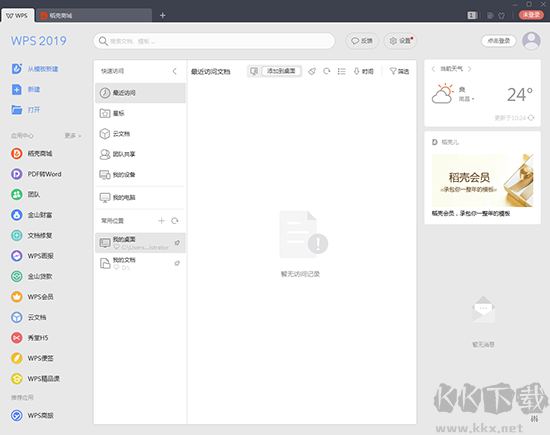Open the WPS便签 notes app
Viewport: 550px width, 435px height.
[x=32, y=358]
